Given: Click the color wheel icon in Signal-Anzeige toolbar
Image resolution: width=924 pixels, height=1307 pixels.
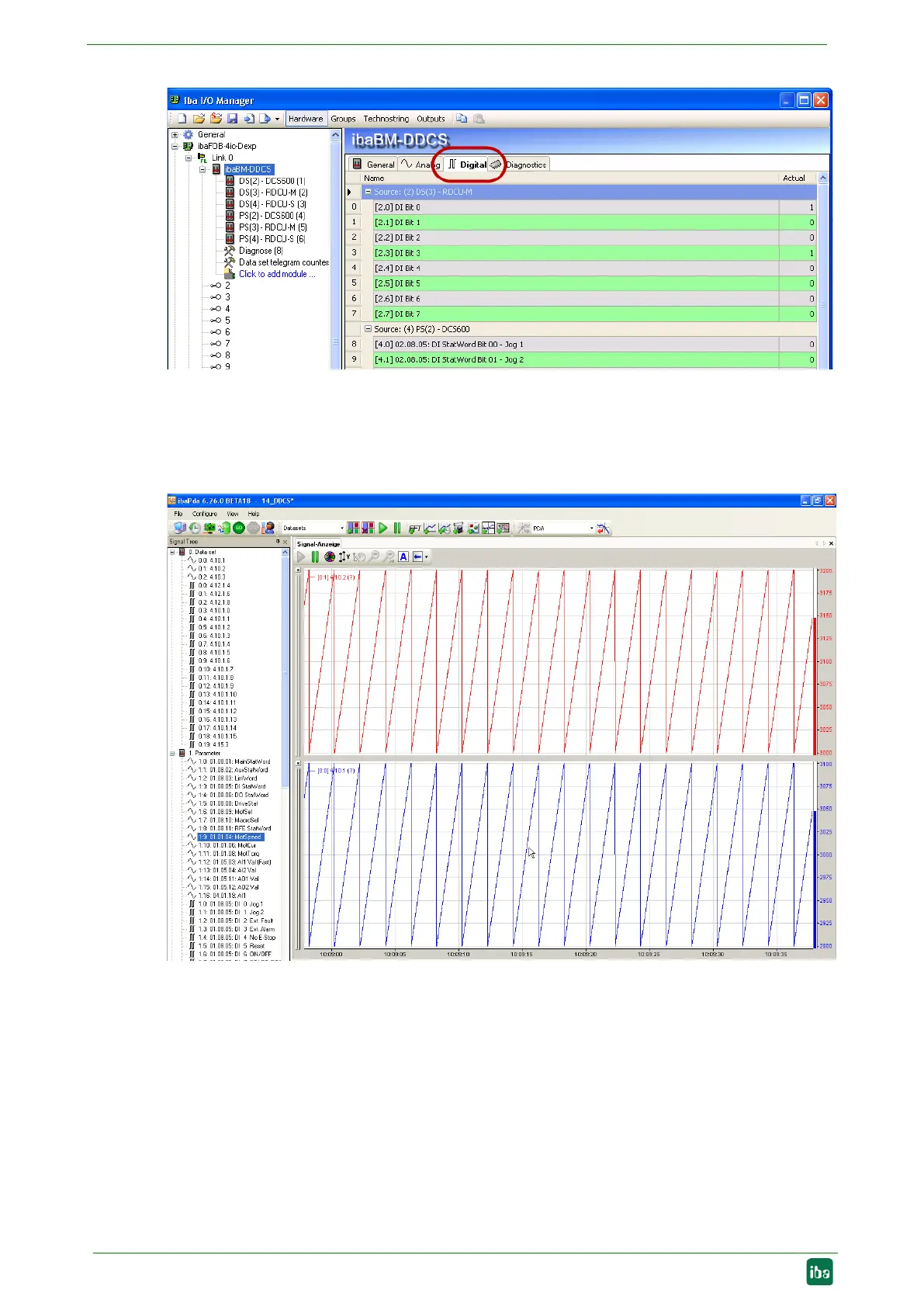Looking at the screenshot, I should [x=330, y=556].
